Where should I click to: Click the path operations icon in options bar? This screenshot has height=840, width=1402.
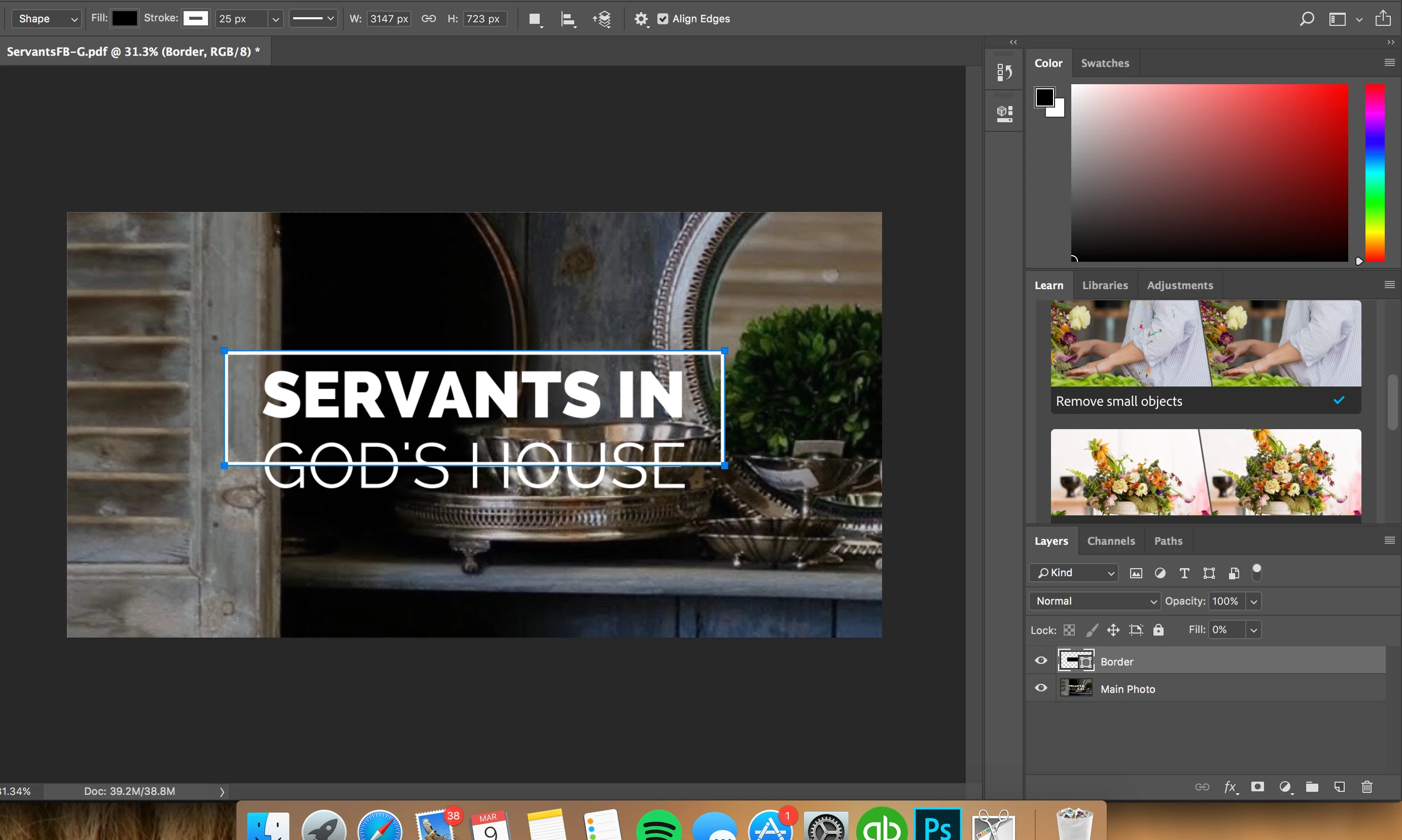click(x=534, y=19)
